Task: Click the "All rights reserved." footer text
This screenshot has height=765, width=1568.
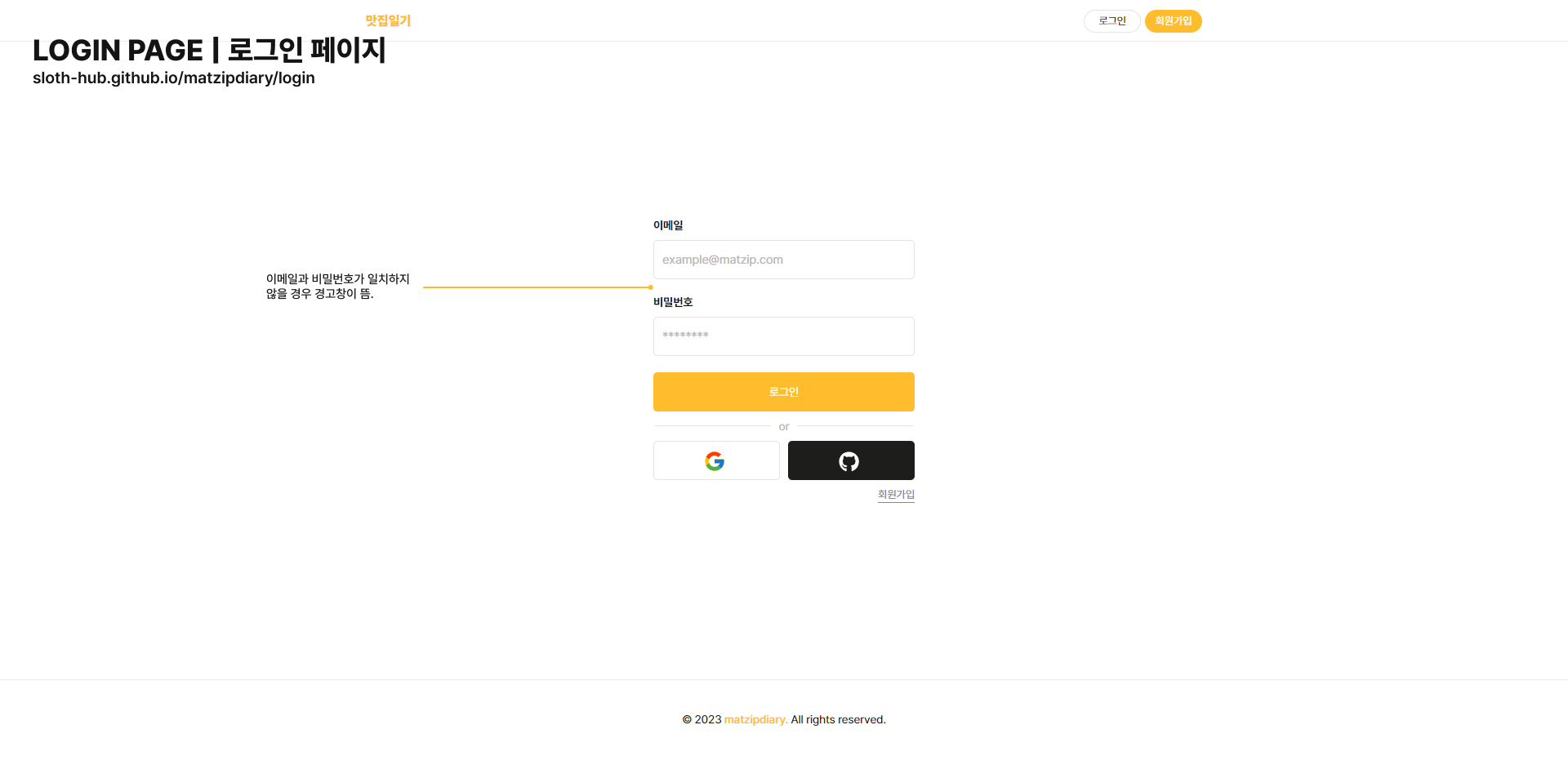Action: (838, 719)
